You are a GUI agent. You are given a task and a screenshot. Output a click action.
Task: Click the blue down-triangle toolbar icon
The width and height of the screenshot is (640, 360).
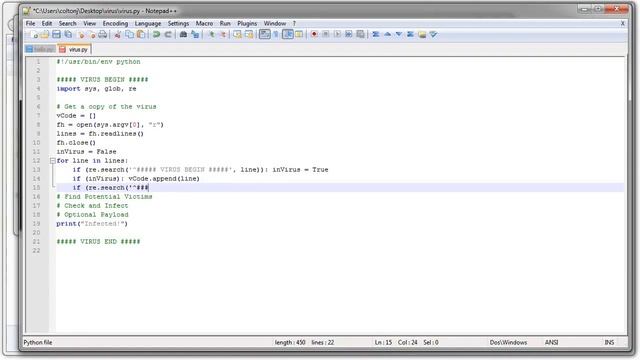click(x=399, y=35)
